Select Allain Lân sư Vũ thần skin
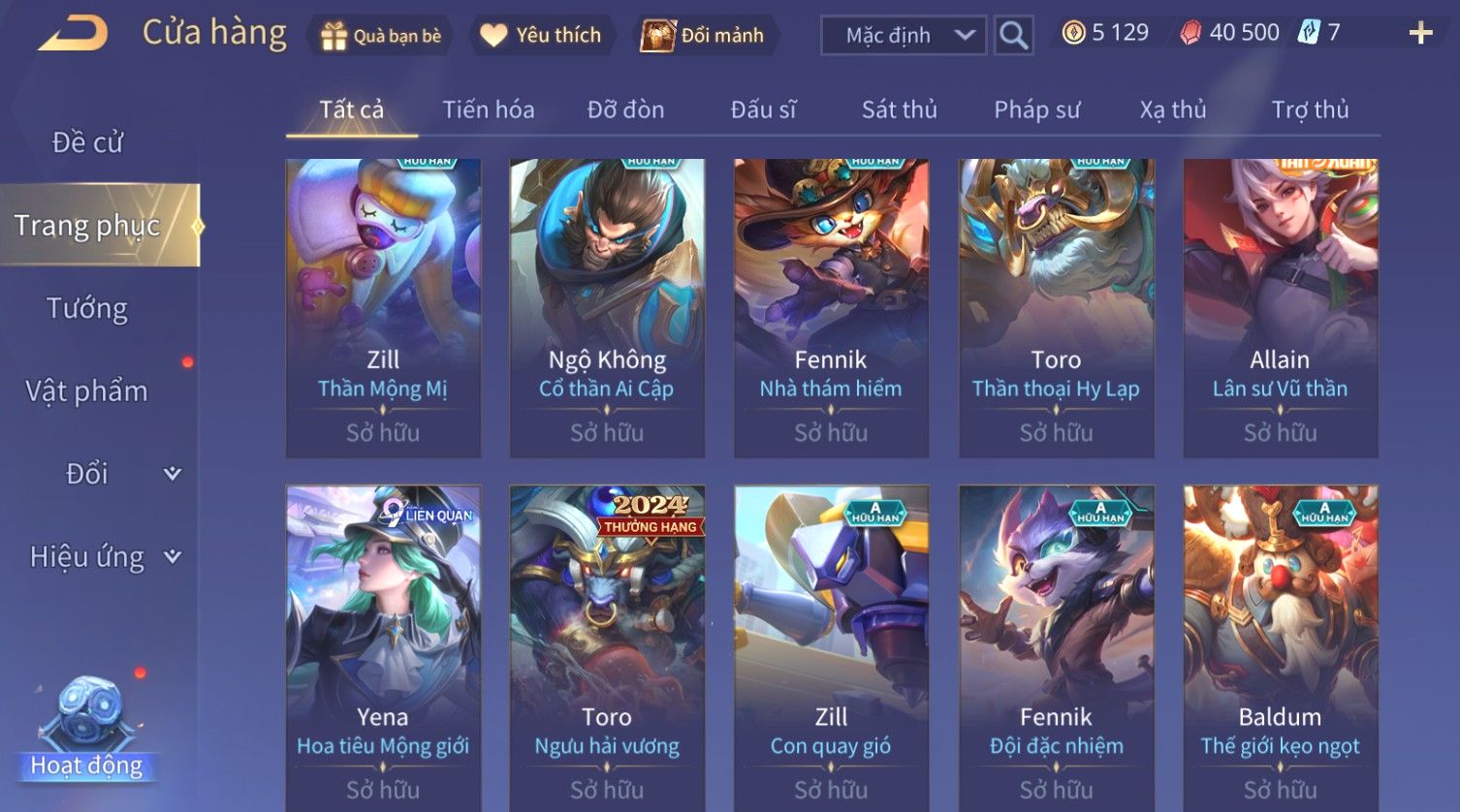Image resolution: width=1460 pixels, height=812 pixels. [x=1280, y=308]
